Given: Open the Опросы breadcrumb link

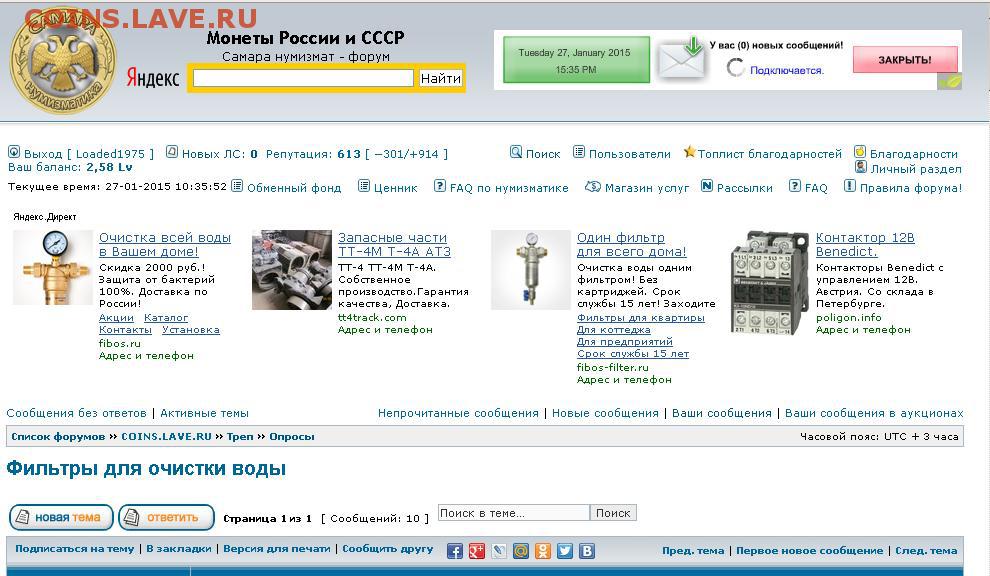Looking at the screenshot, I should click(292, 436).
